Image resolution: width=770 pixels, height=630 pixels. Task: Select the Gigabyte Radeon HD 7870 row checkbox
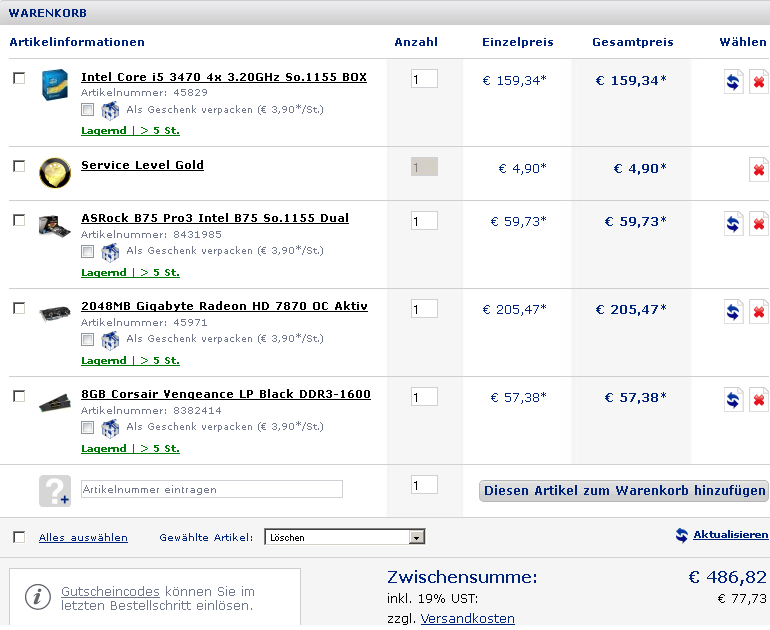click(19, 308)
